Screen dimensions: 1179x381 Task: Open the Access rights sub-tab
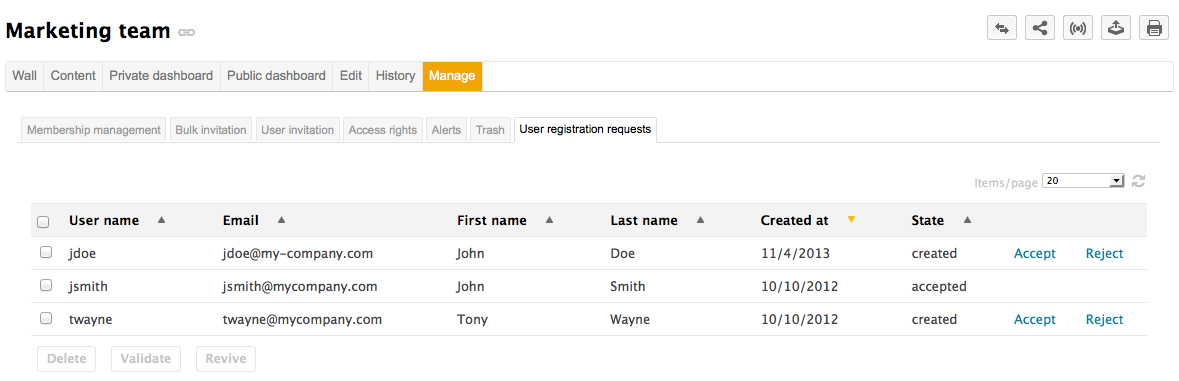383,130
